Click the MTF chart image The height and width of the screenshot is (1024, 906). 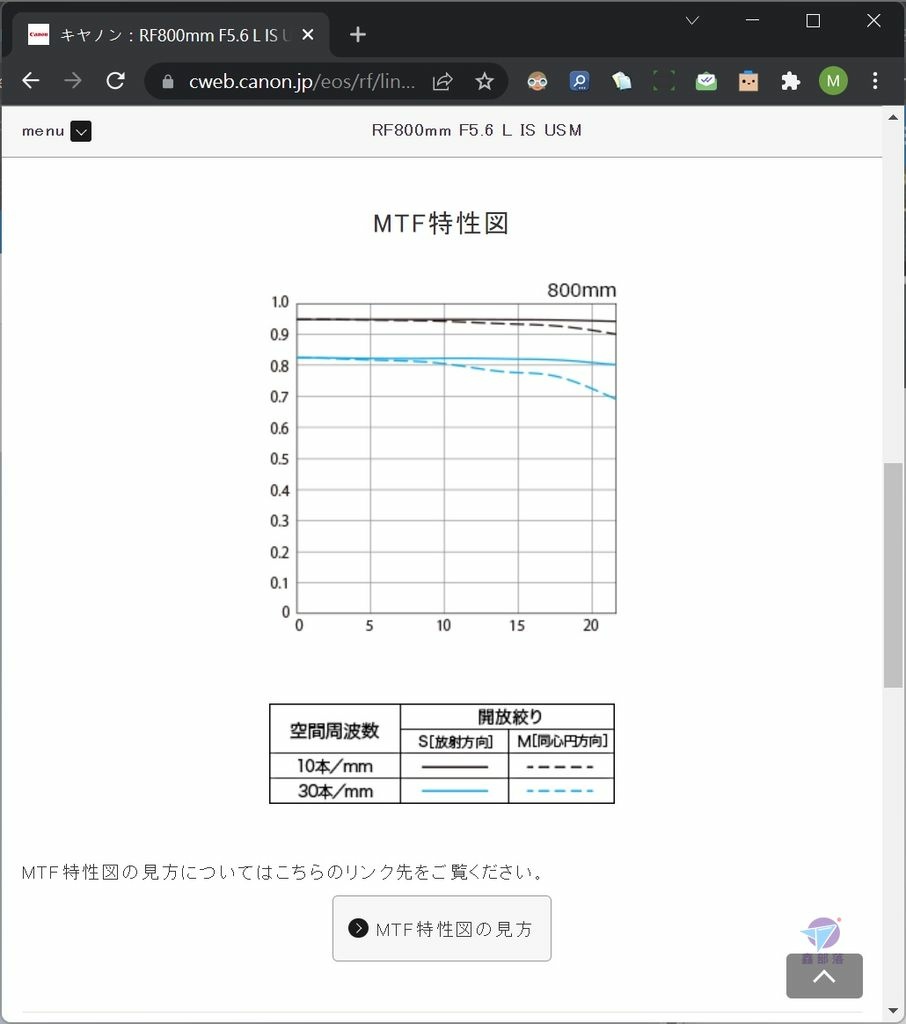click(442, 457)
